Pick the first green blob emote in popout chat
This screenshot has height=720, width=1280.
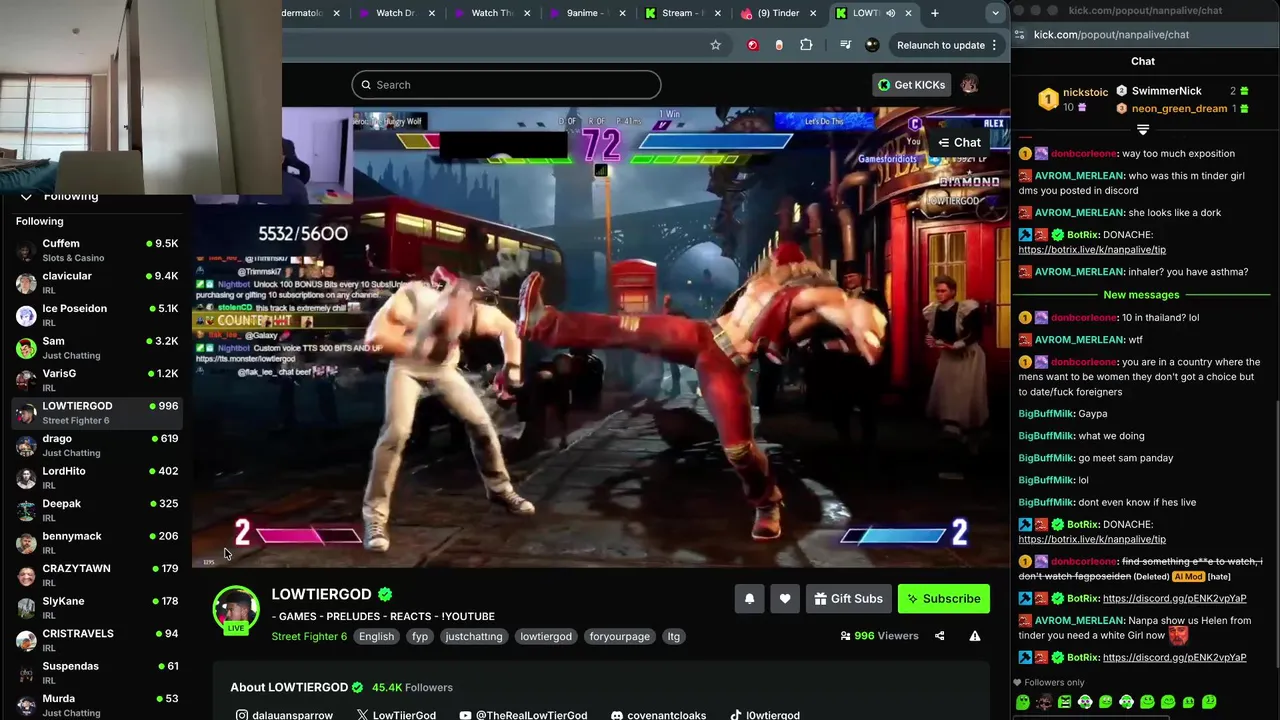[1022, 702]
